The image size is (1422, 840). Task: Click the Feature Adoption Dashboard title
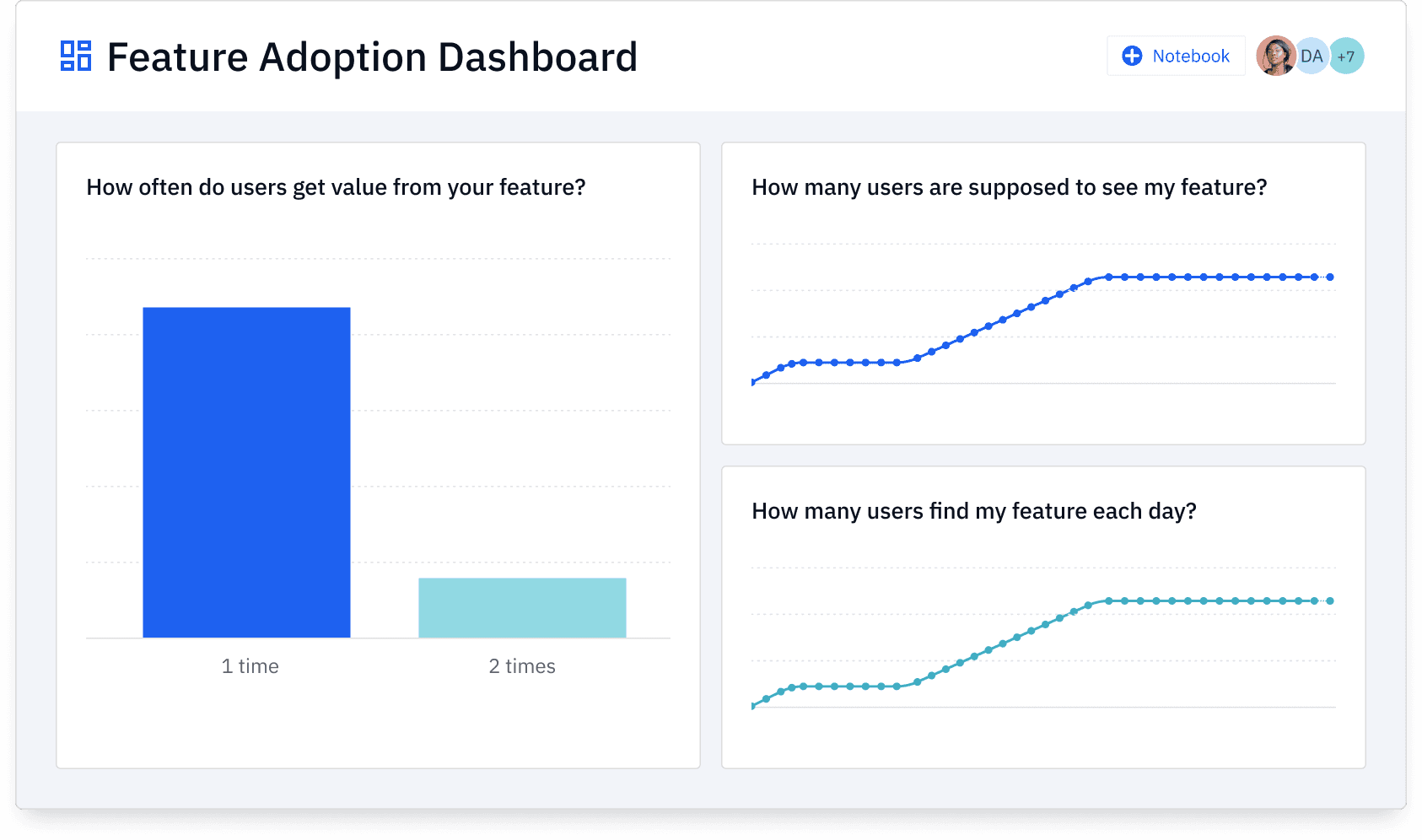(372, 57)
